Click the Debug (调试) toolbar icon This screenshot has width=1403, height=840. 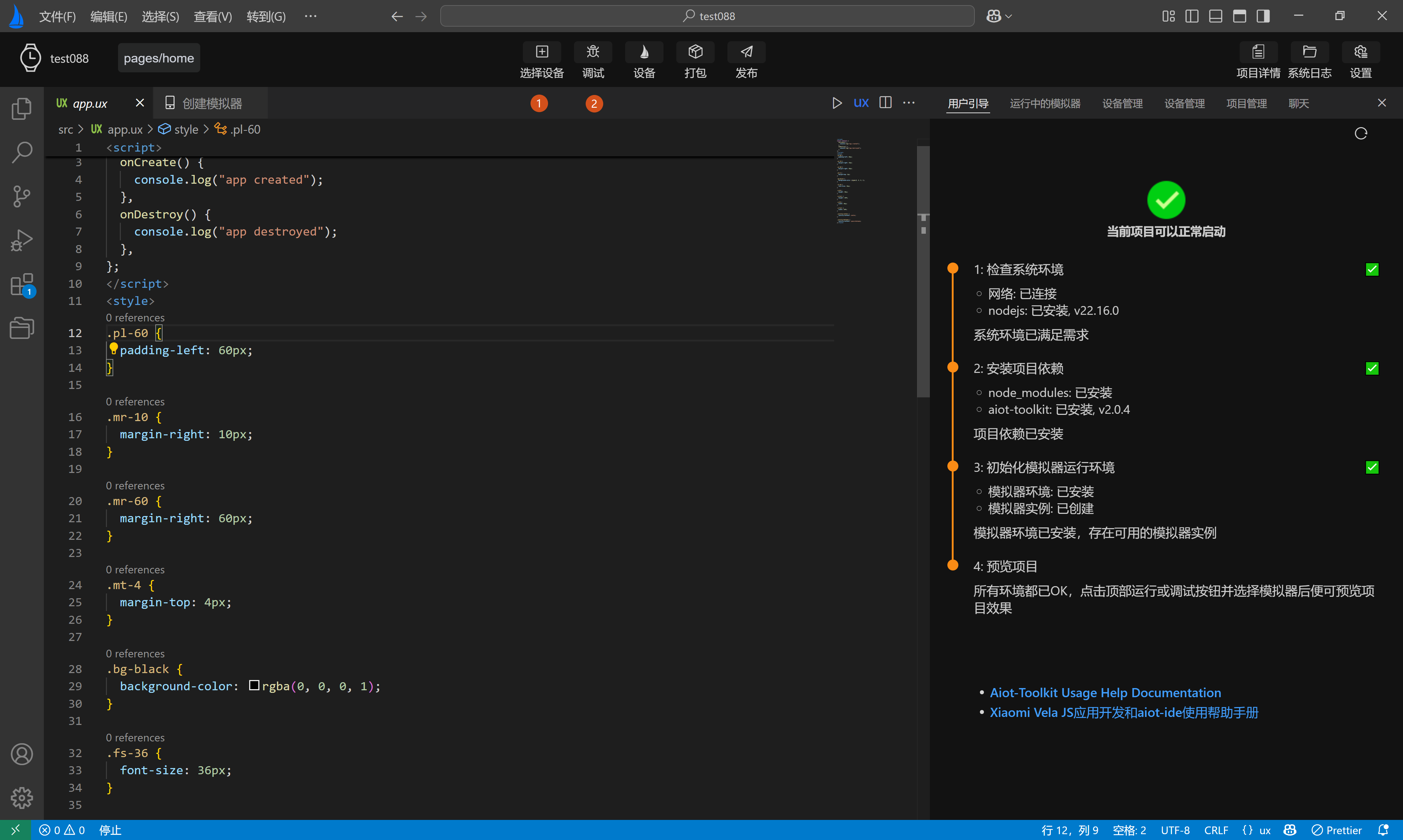click(593, 52)
